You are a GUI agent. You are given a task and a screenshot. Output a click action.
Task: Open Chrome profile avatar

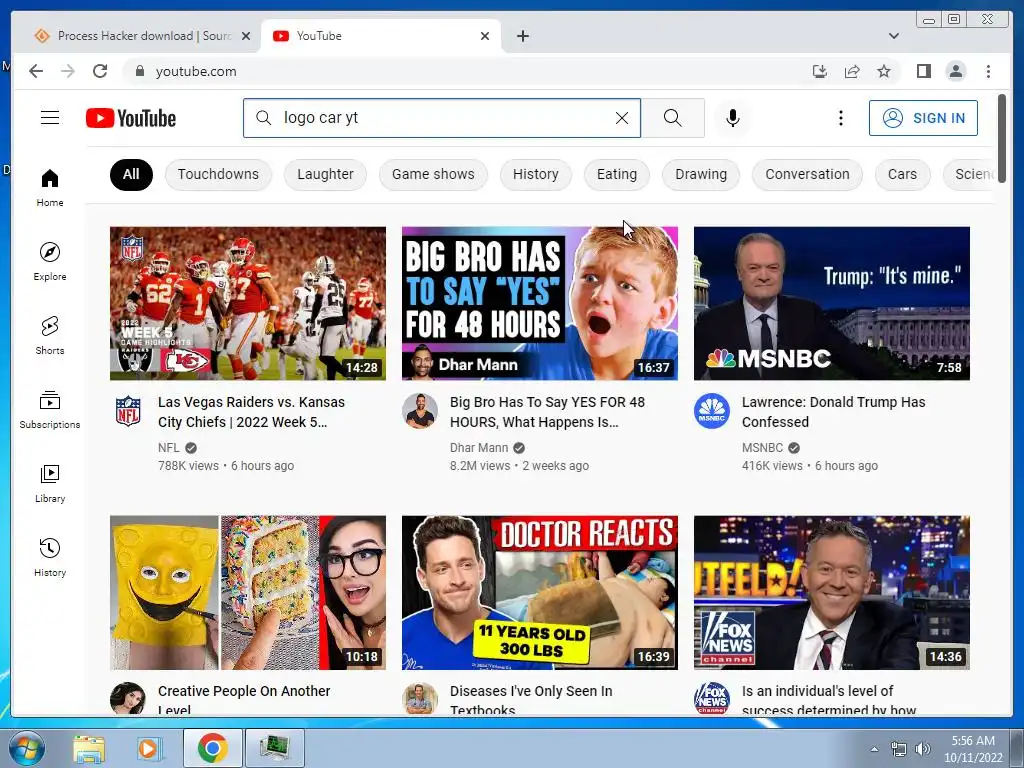point(955,71)
